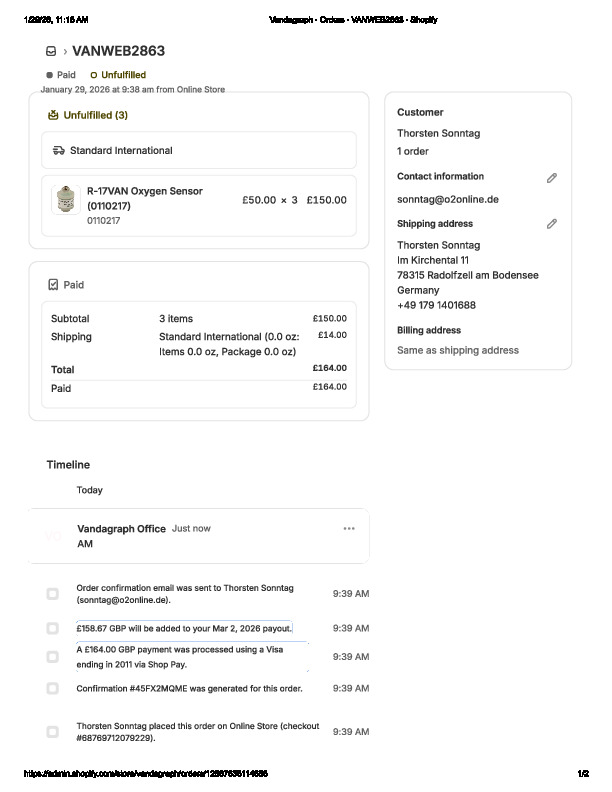Edit shipping address with the pencil icon
This screenshot has height=792, width=612.
click(551, 224)
